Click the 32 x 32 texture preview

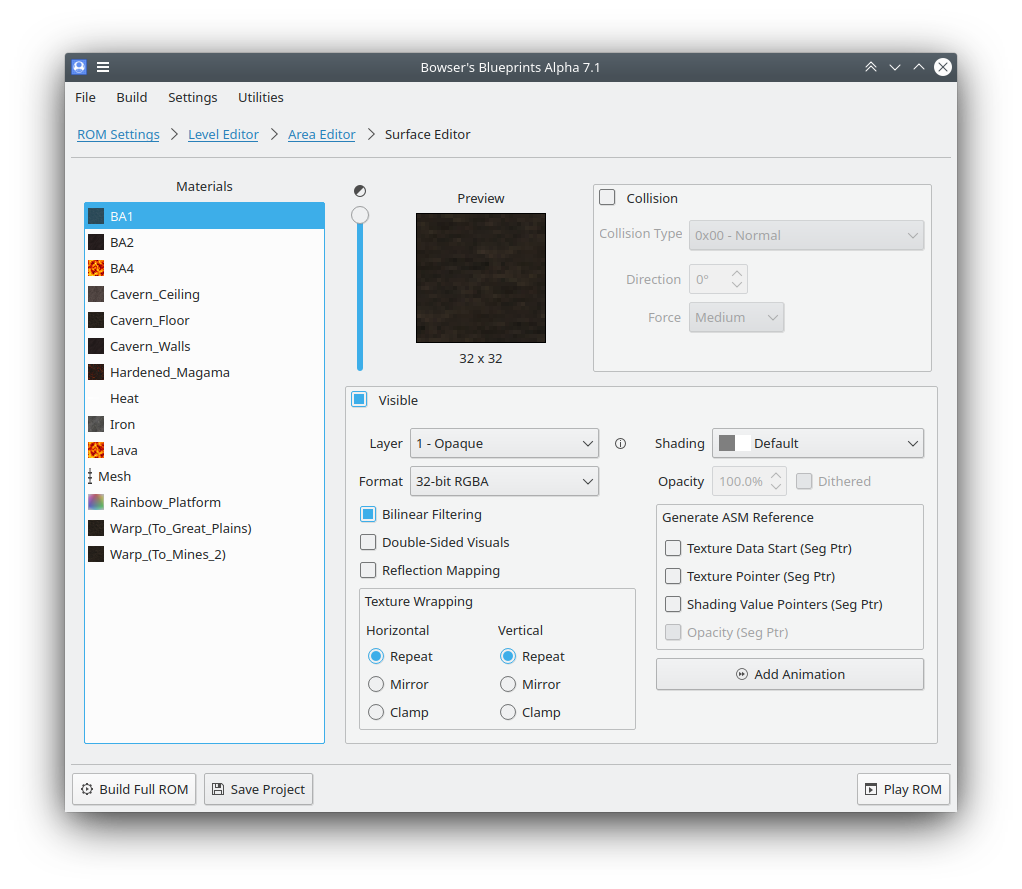point(481,278)
